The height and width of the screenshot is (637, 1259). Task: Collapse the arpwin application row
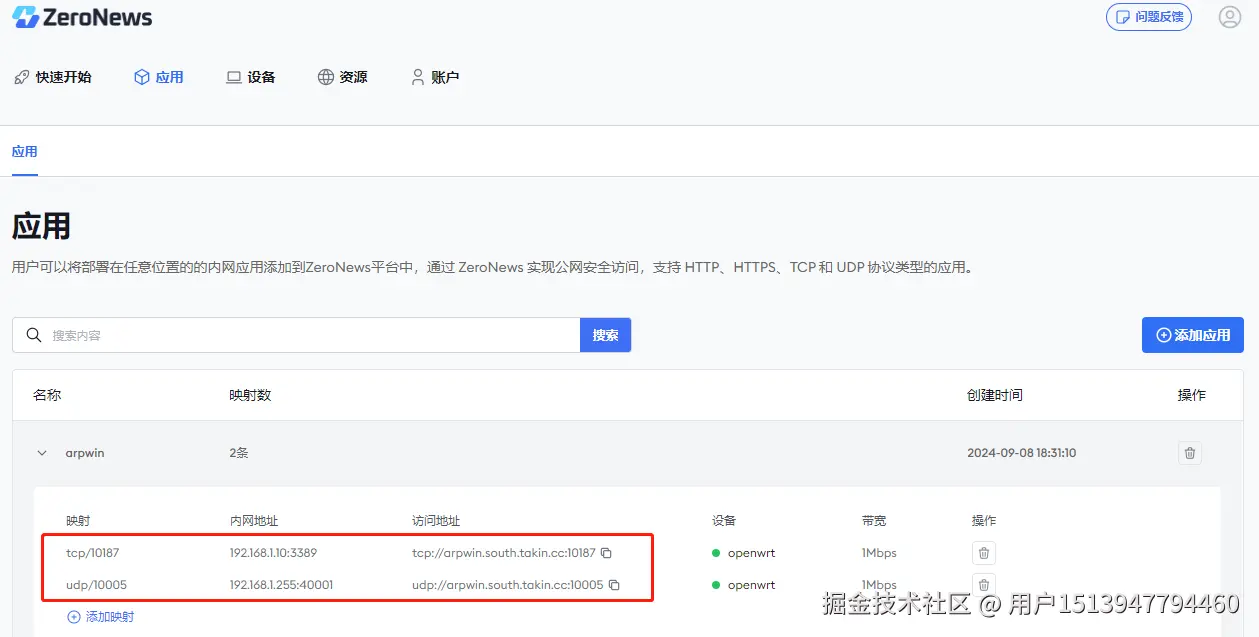coord(42,453)
